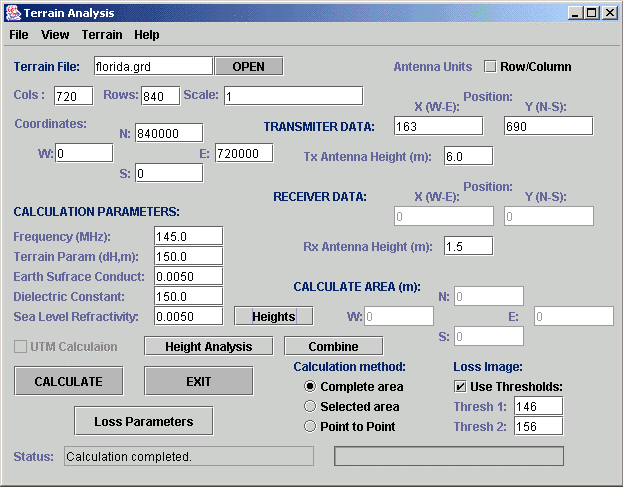This screenshot has height=487, width=623.
Task: Click the RECEIVER DATA label
Action: click(x=320, y=197)
